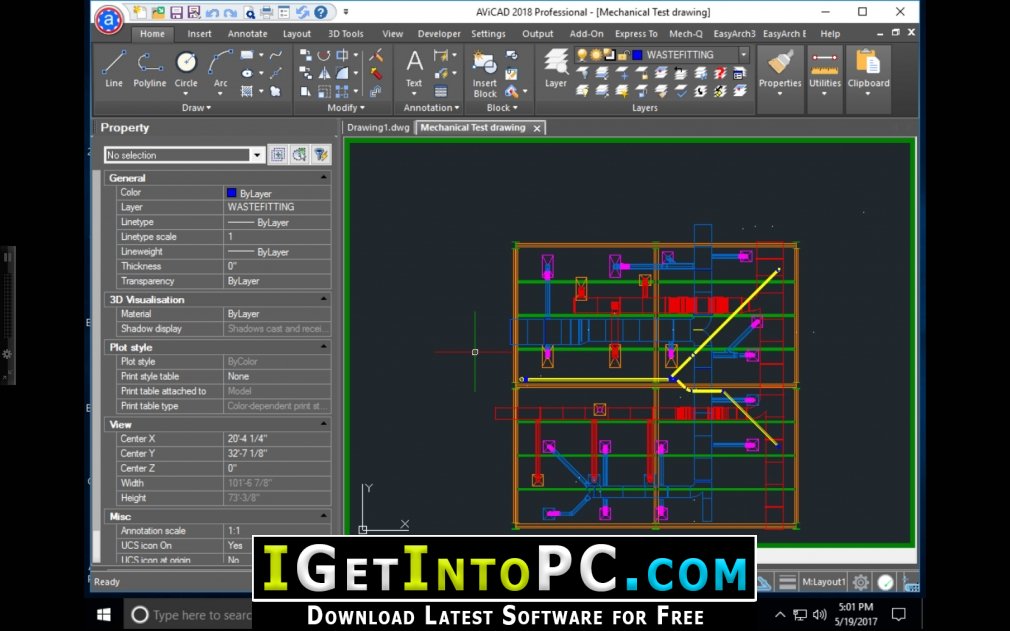The width and height of the screenshot is (1010, 631).
Task: Toggle WASTEFITTING layer viewport freeze icon
Action: (609, 55)
